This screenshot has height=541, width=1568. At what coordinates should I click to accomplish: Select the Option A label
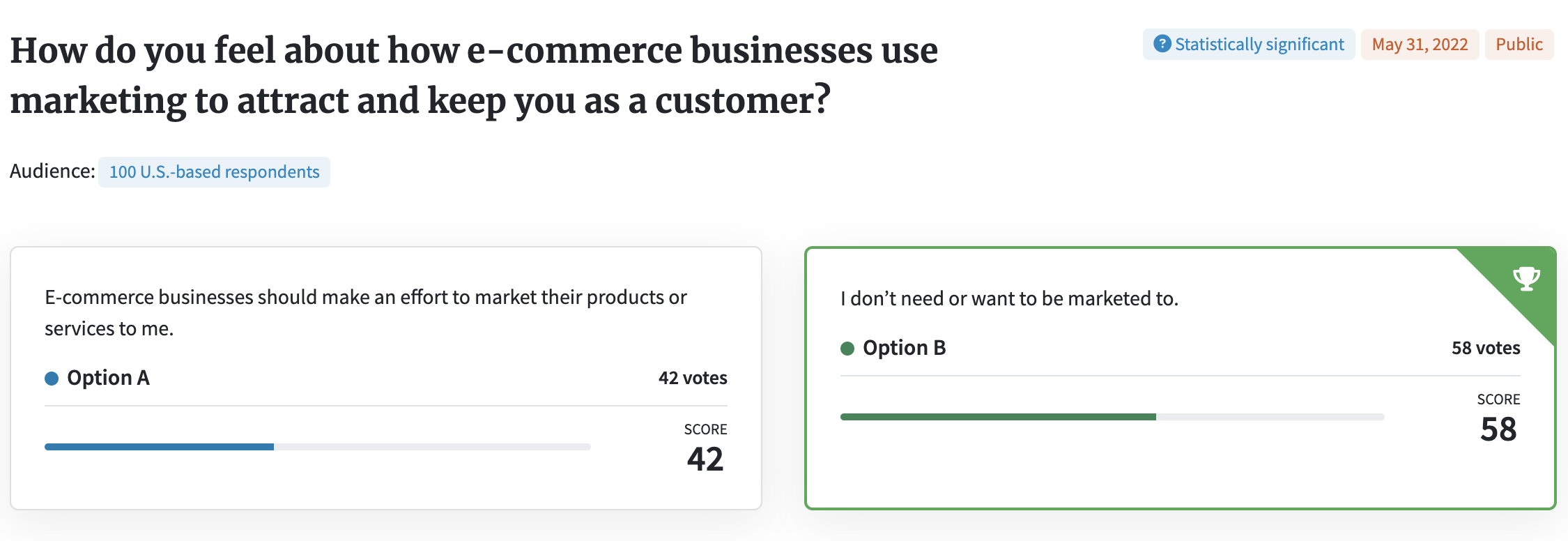(108, 378)
